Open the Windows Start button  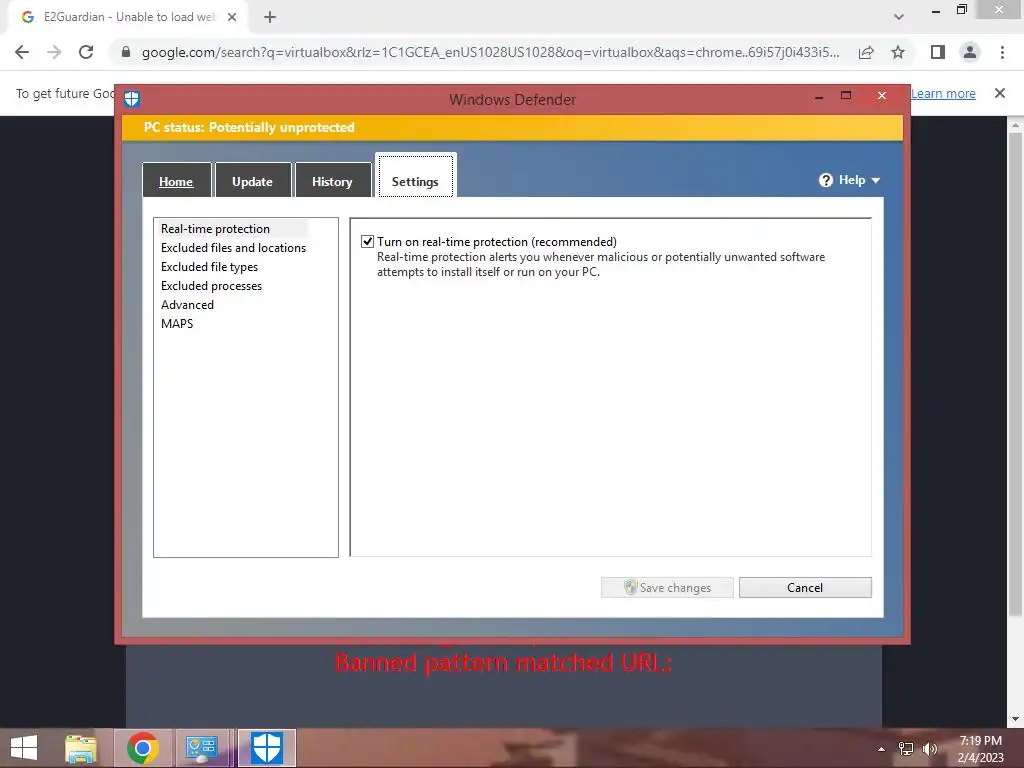click(24, 748)
